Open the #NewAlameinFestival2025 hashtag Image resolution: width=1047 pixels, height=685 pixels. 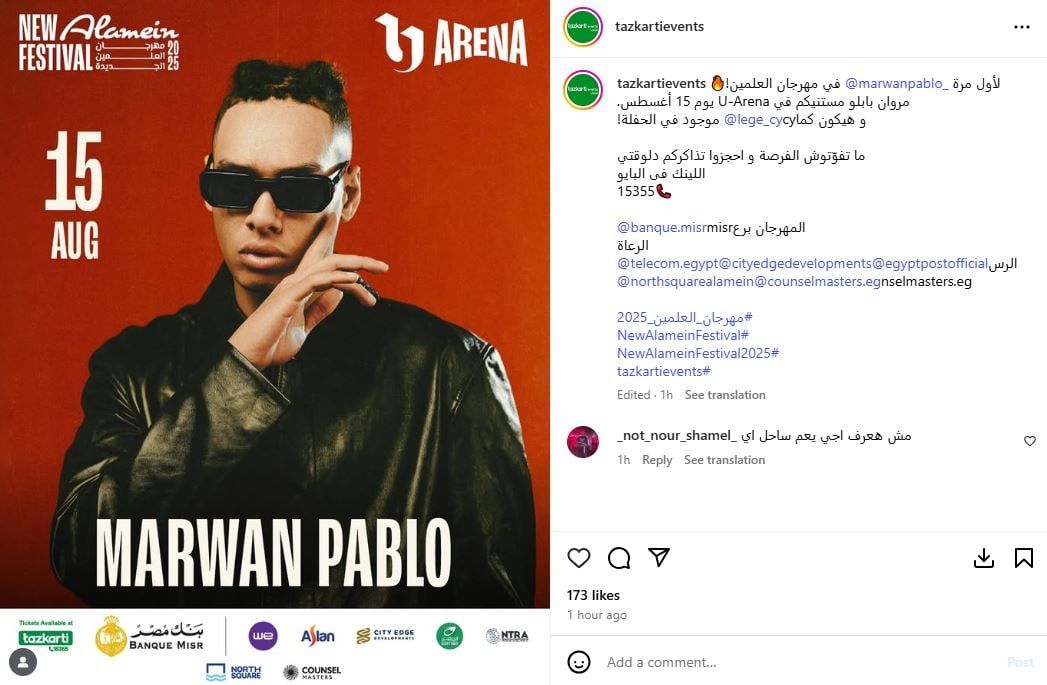pyautogui.click(x=698, y=353)
